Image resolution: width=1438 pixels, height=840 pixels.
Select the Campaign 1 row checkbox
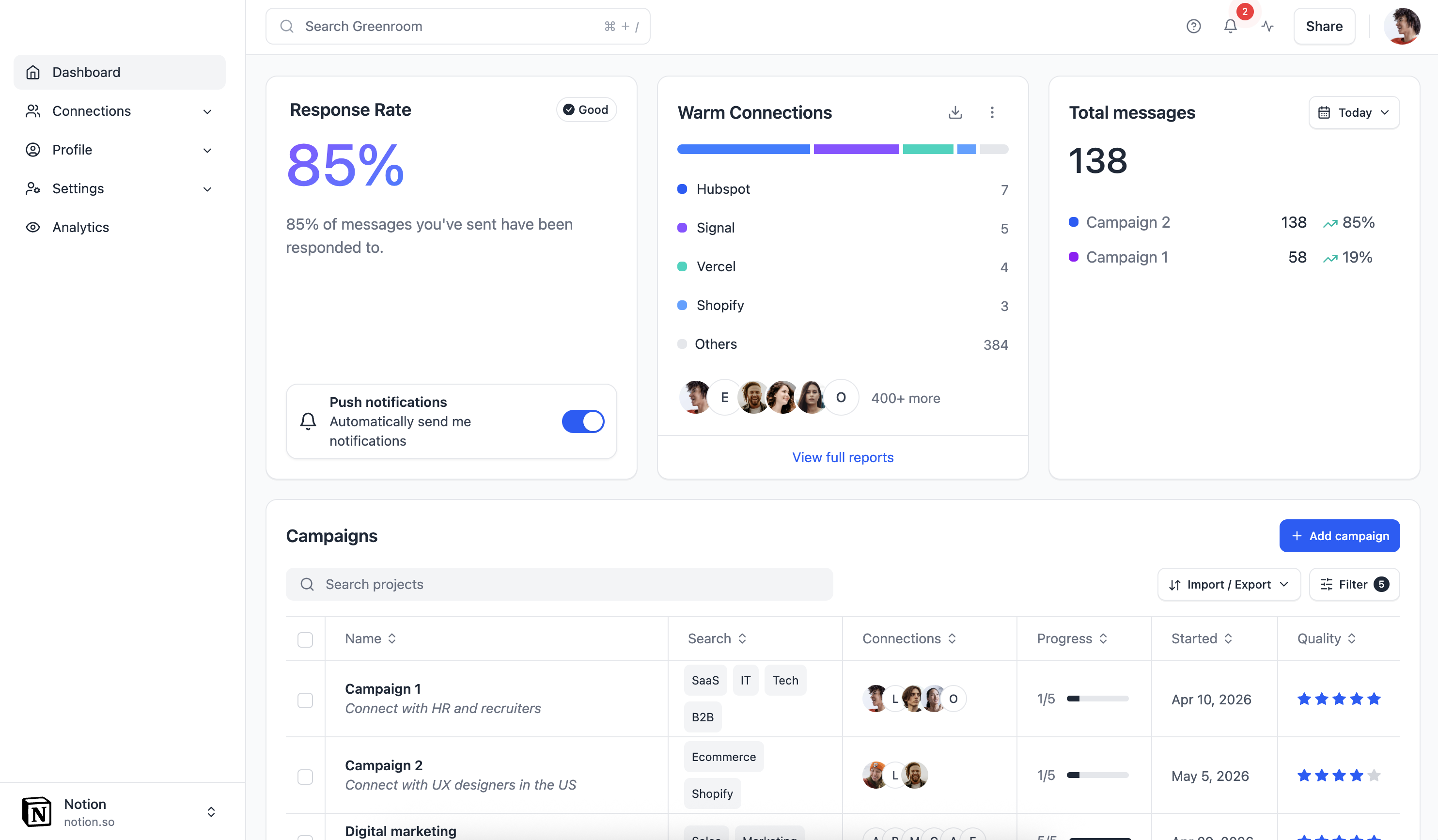pyautogui.click(x=306, y=700)
